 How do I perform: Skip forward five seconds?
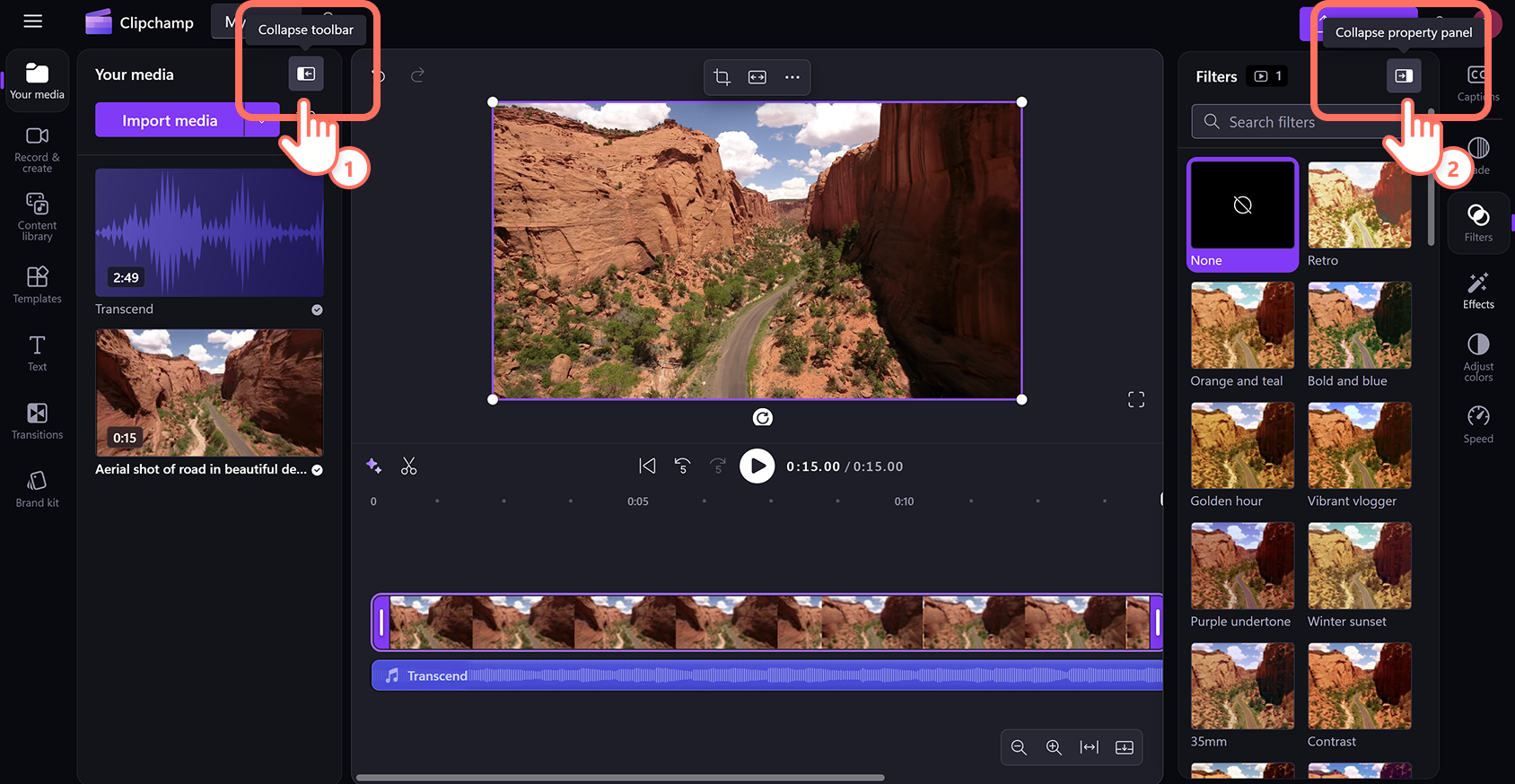pyautogui.click(x=717, y=466)
